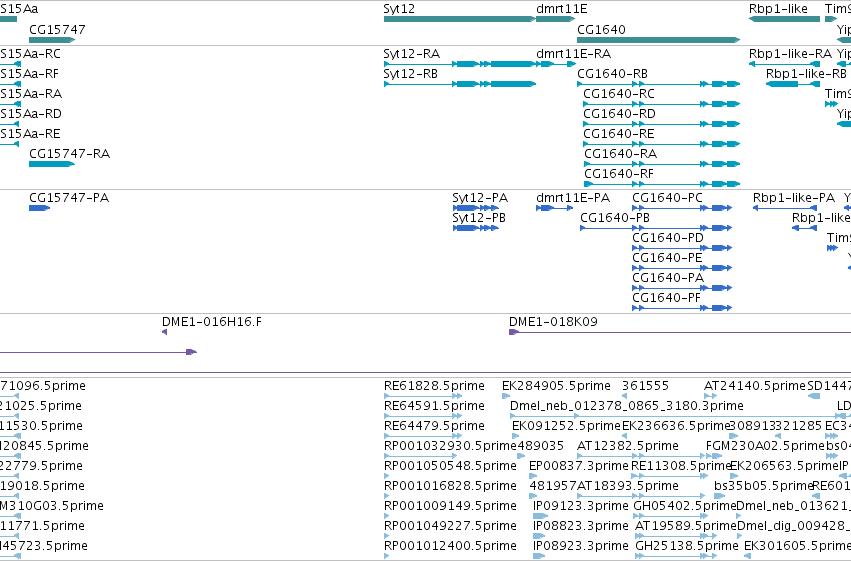
Task: Click the DME1-018K09 BAC label
Action: click(554, 322)
